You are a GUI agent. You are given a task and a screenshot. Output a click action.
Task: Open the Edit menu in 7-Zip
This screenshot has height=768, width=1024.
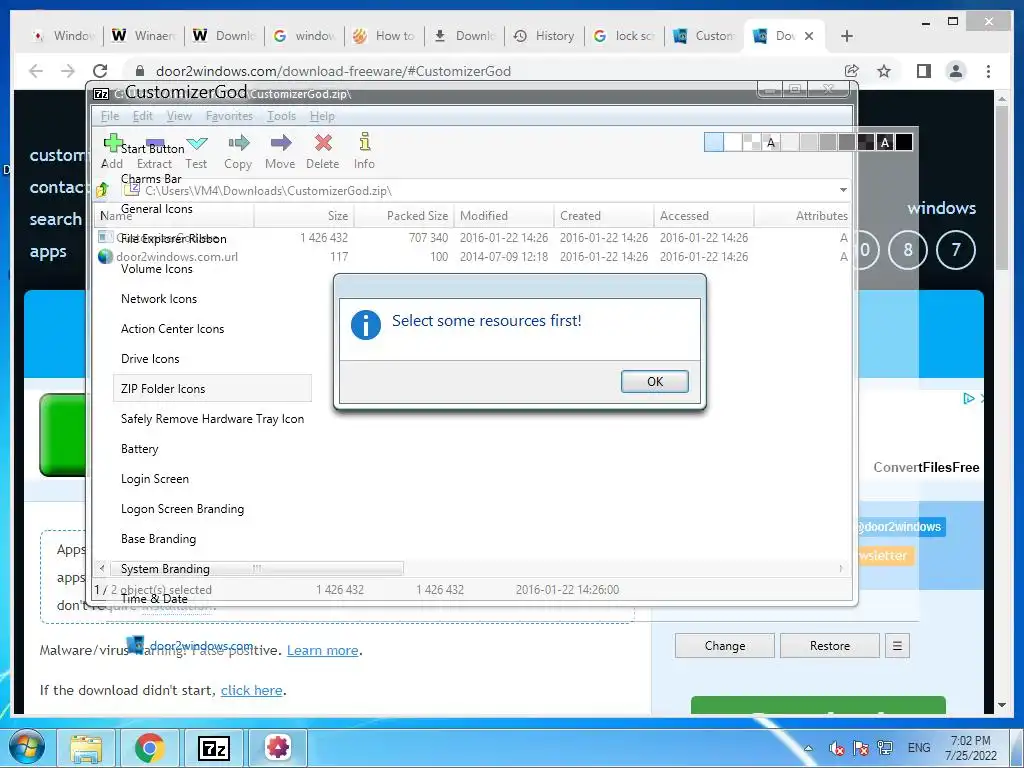pos(142,116)
